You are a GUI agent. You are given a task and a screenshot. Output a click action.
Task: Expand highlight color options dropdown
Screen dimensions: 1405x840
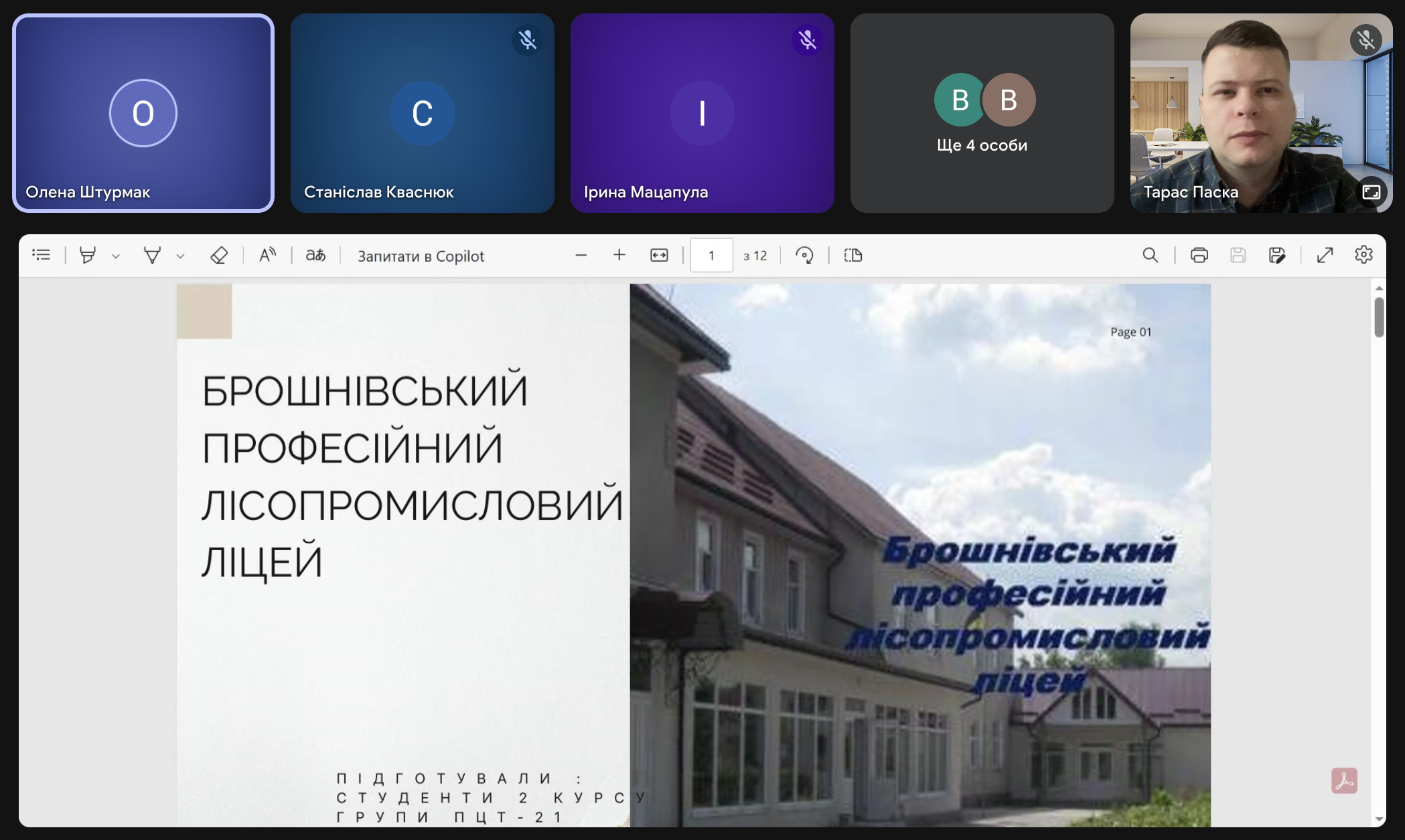click(116, 256)
